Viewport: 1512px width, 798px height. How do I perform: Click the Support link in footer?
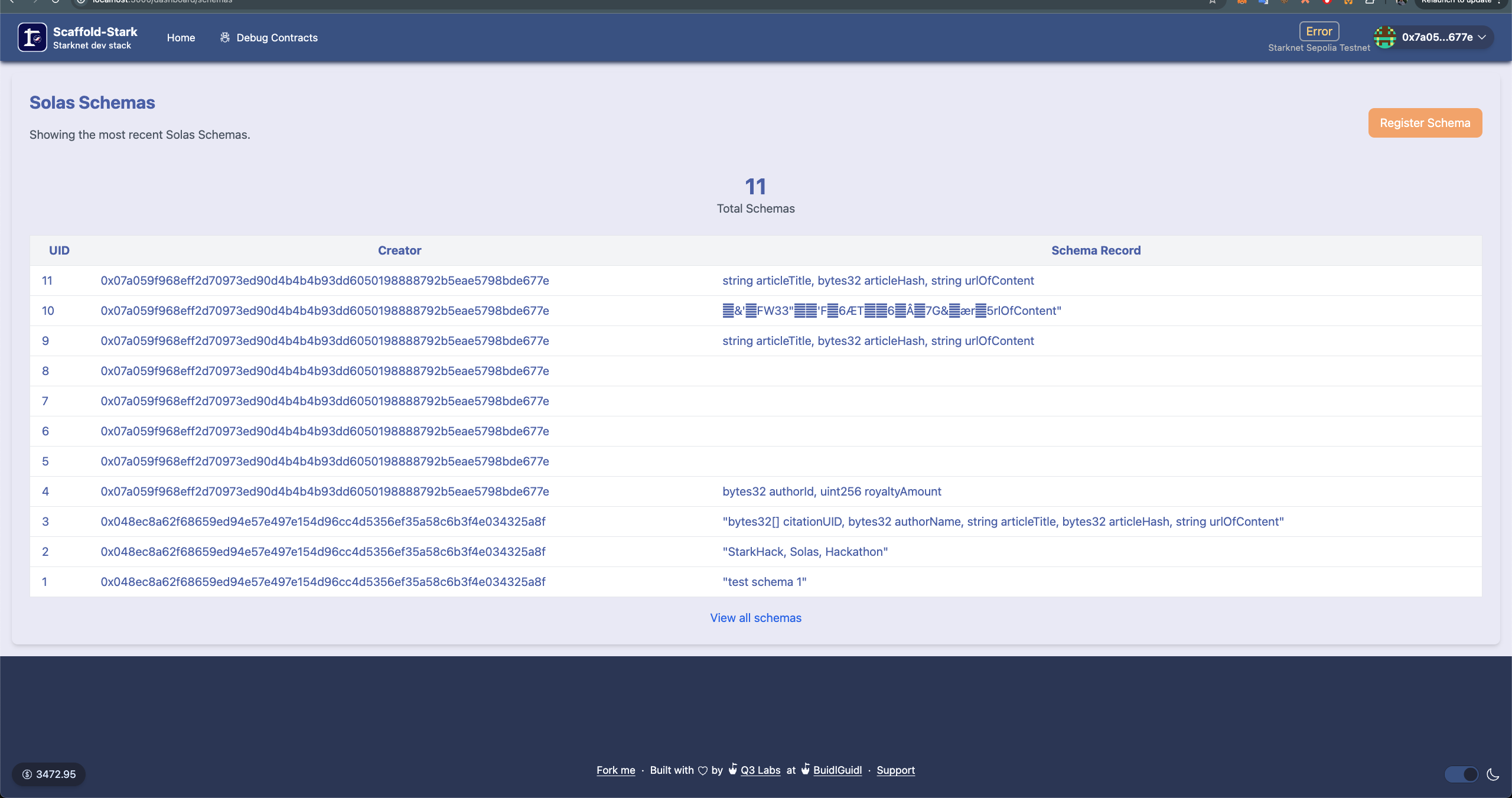(895, 770)
